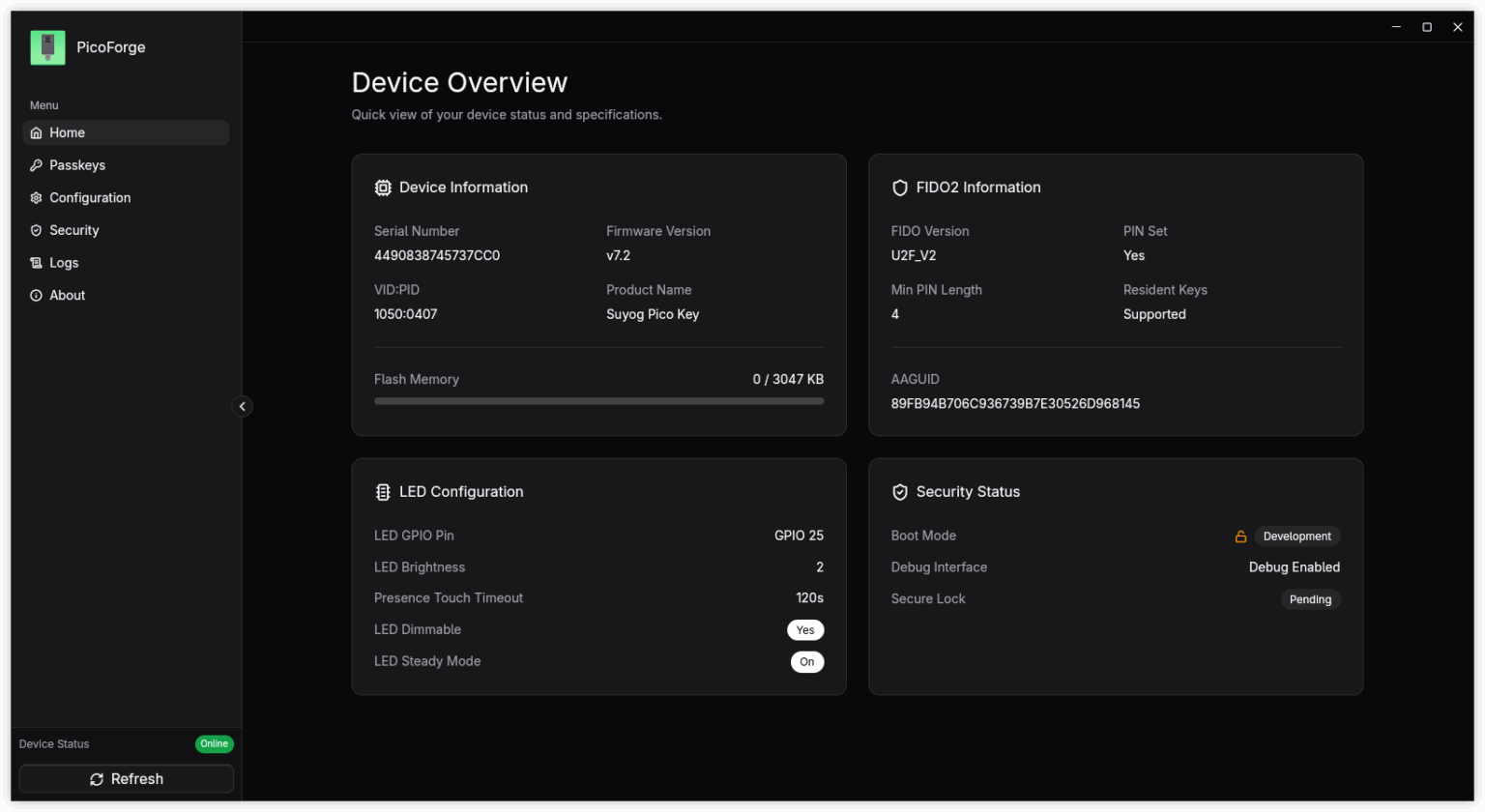The image size is (1485, 812).
Task: Click the PicoForge app logo
Action: point(46,46)
